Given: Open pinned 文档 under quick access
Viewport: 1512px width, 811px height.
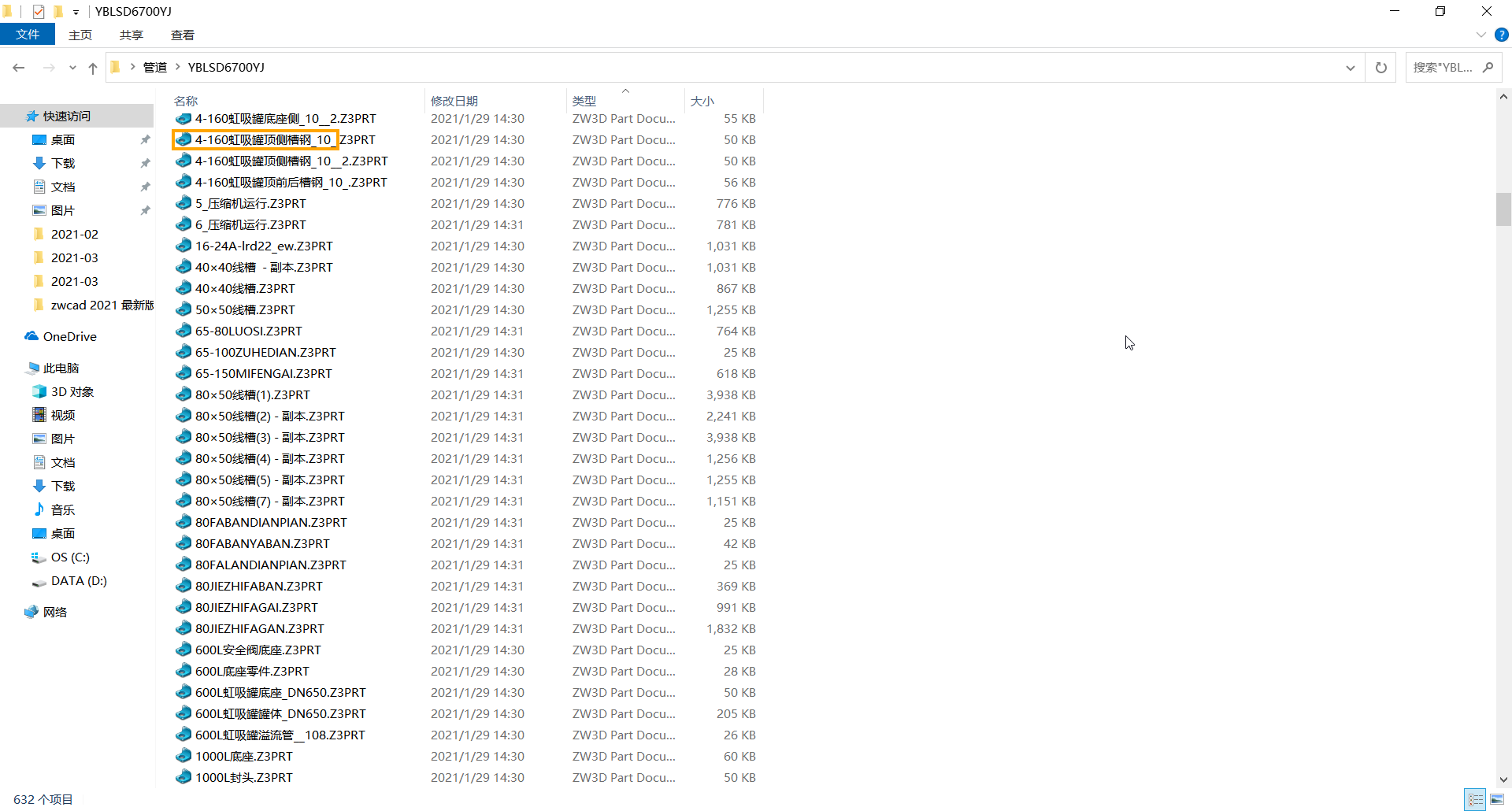Looking at the screenshot, I should tap(63, 187).
